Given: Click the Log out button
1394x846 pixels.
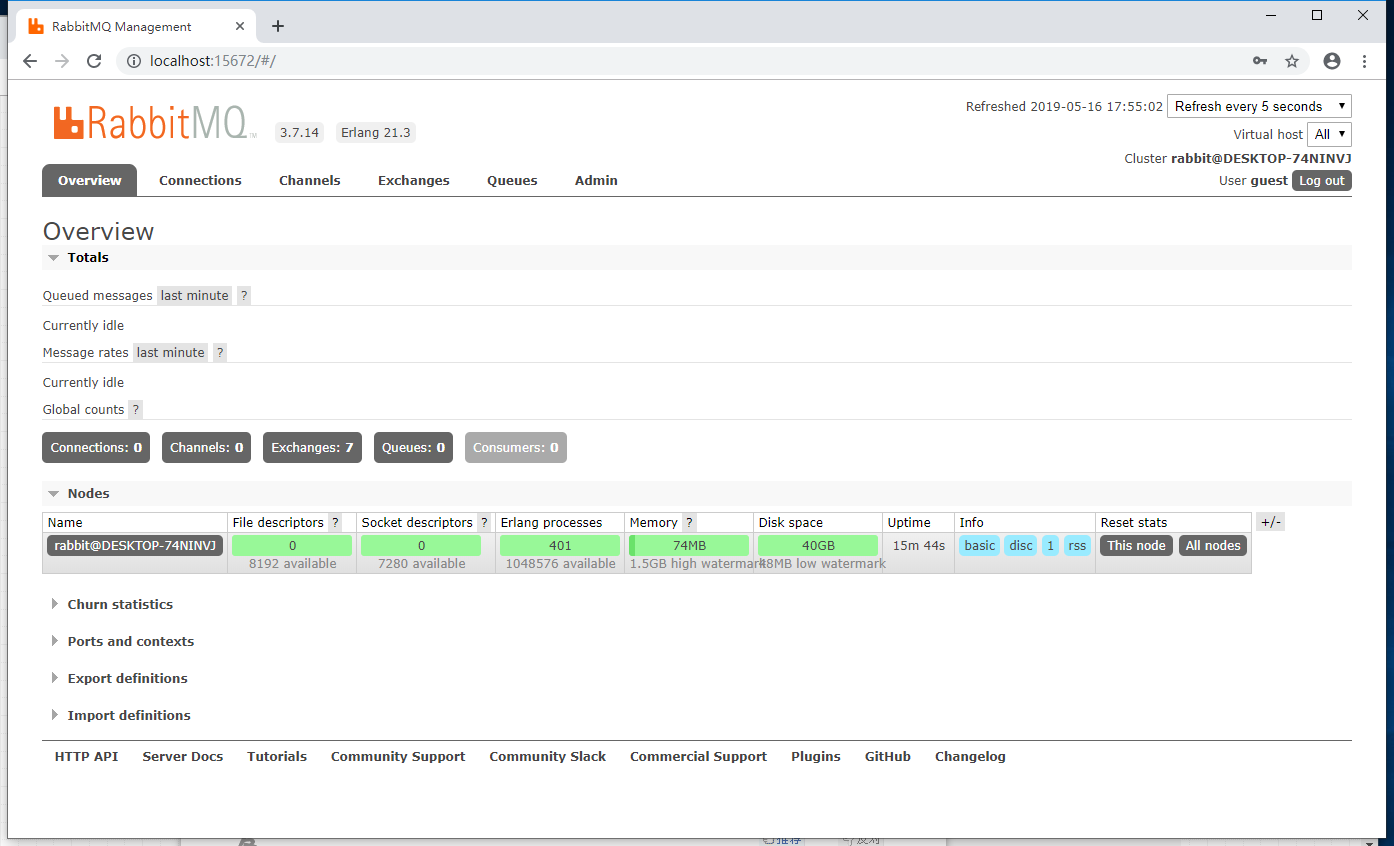Looking at the screenshot, I should [x=1322, y=180].
